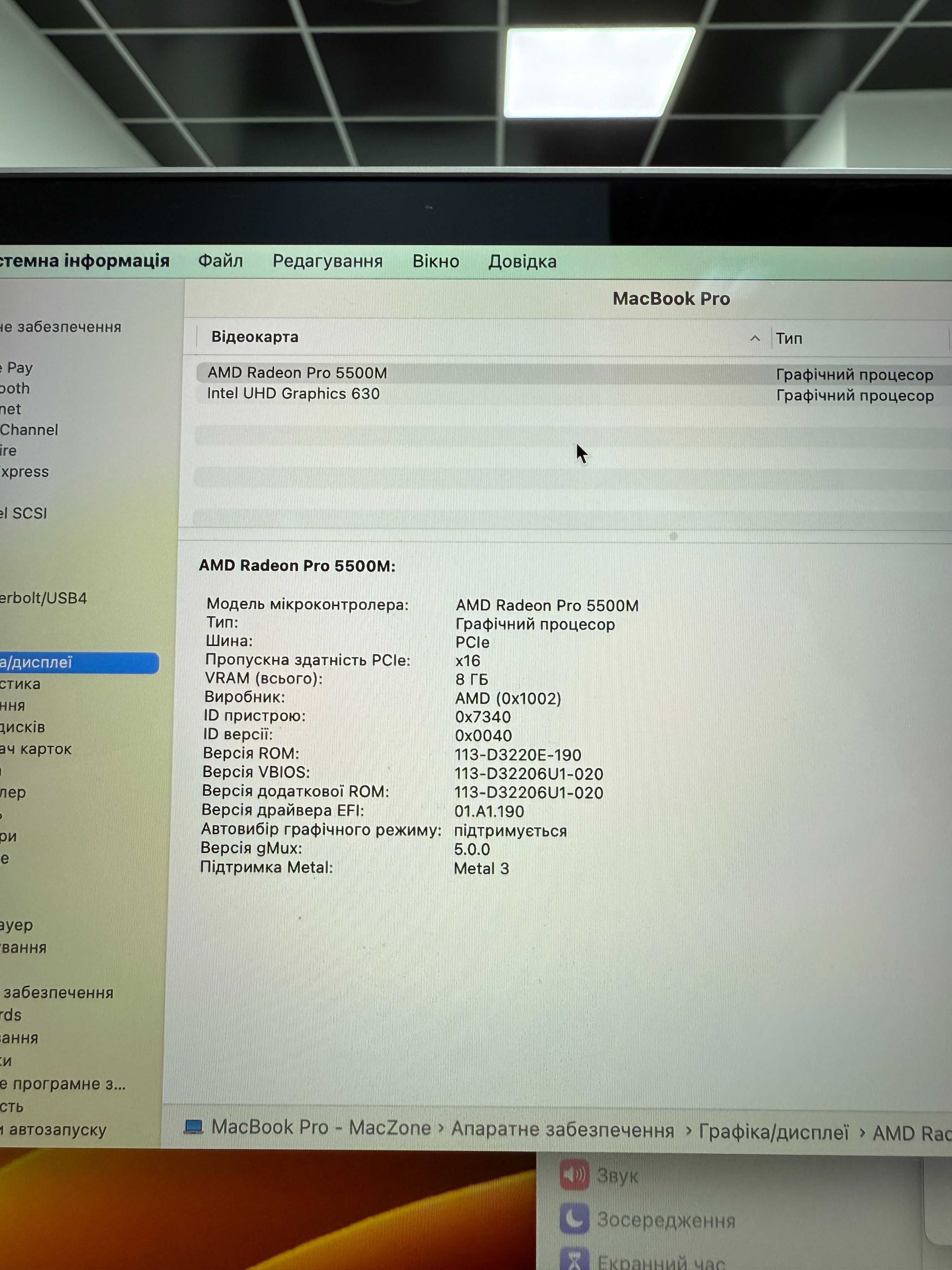Select Ethernet in the sidebar
Image resolution: width=952 pixels, height=1270 pixels.
[x=10, y=409]
